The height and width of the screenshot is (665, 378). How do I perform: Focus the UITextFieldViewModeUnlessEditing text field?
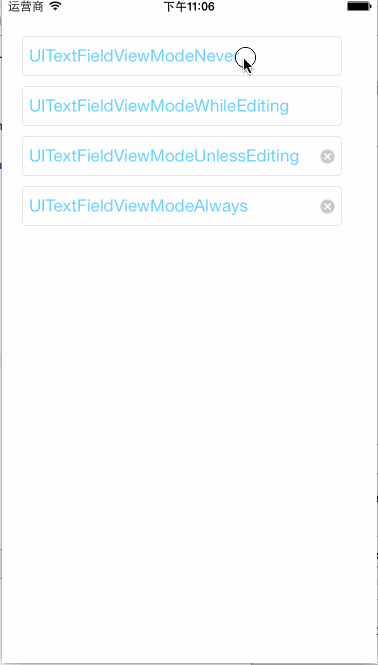(182, 156)
